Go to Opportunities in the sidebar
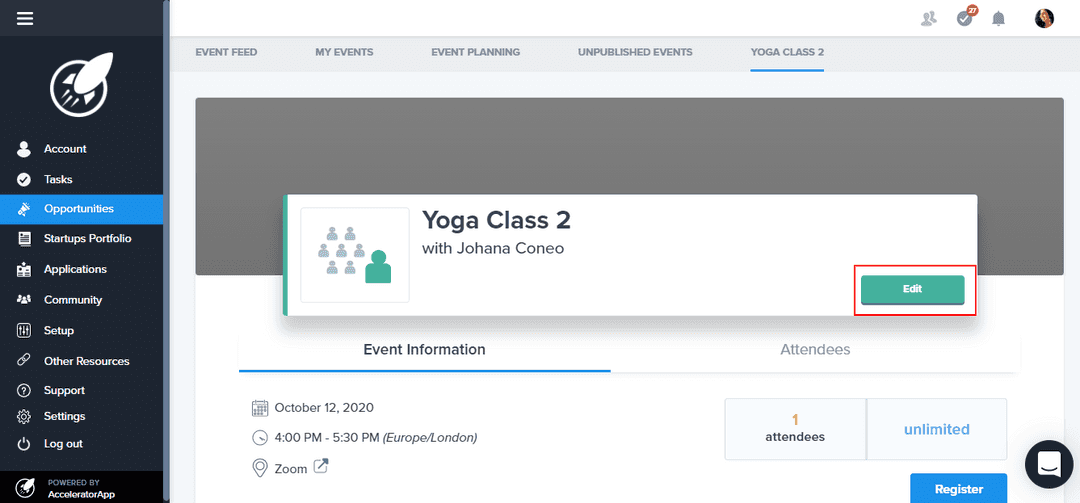 point(79,209)
